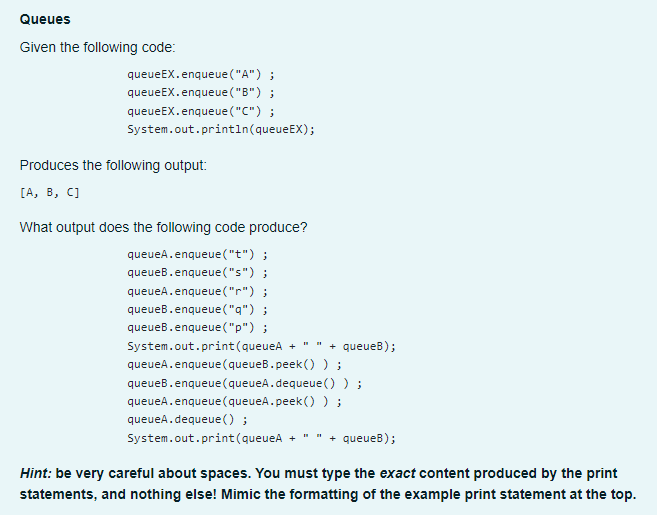
Task: Click the queueA.enqueue("r") line
Action: (197, 291)
